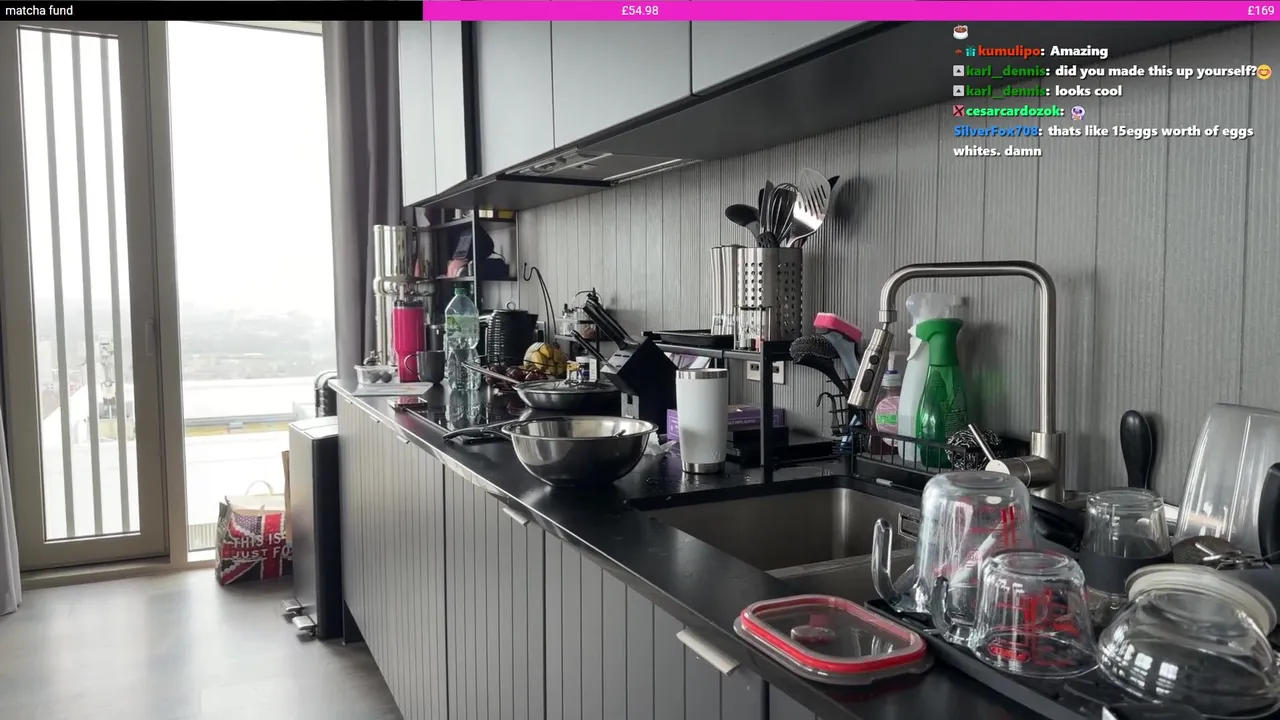Screen dimensions: 1280x720
Task: Click the 'matcha fund' goal label
Action: [x=39, y=10]
